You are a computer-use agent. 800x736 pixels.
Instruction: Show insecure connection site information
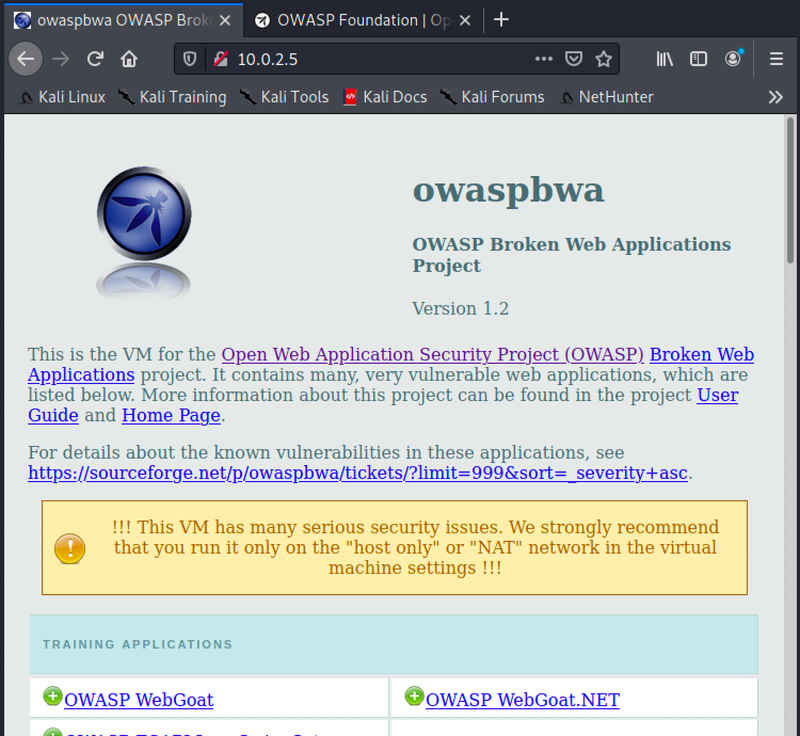click(x=220, y=59)
